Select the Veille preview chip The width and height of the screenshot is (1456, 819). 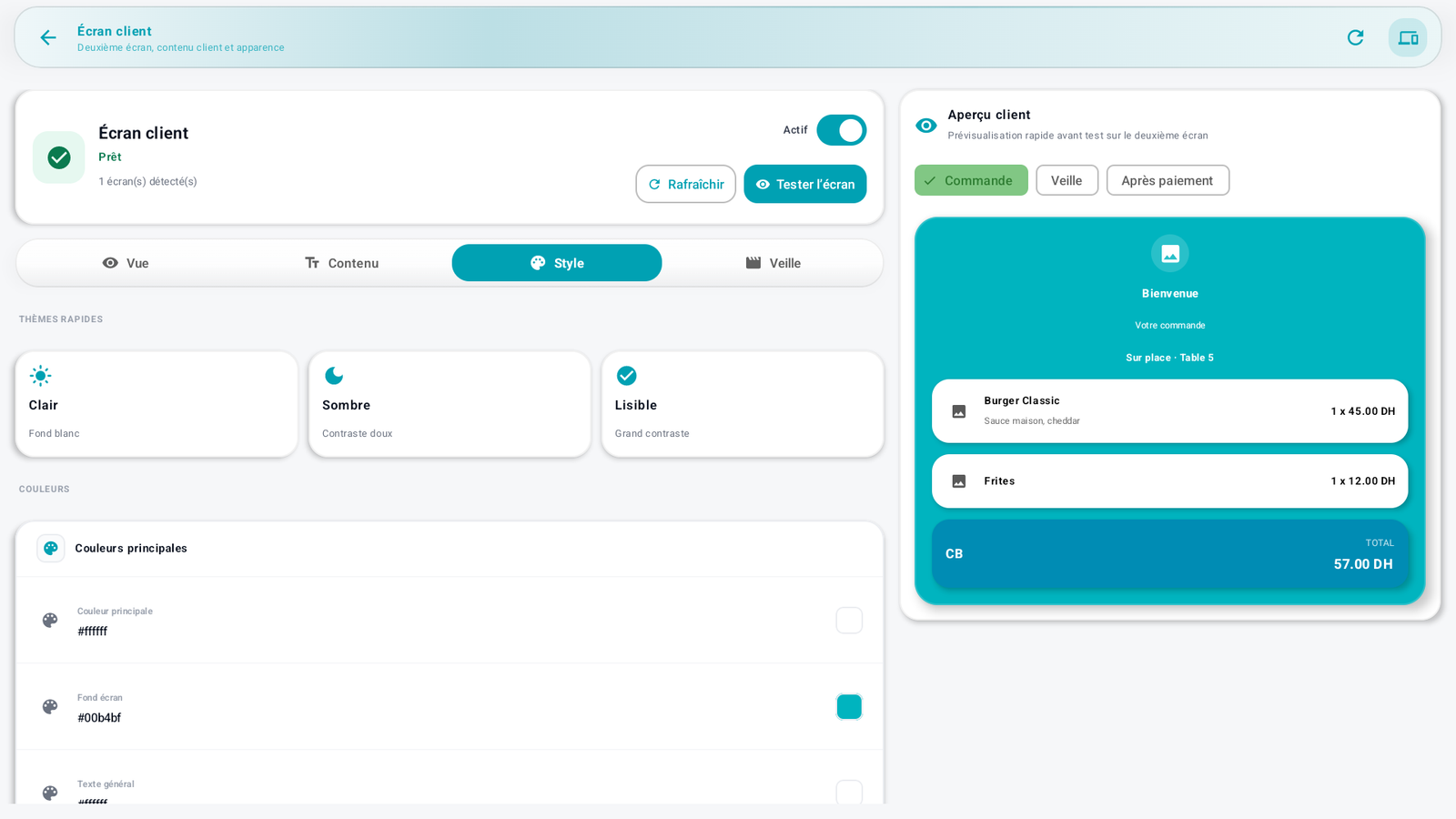tap(1067, 180)
